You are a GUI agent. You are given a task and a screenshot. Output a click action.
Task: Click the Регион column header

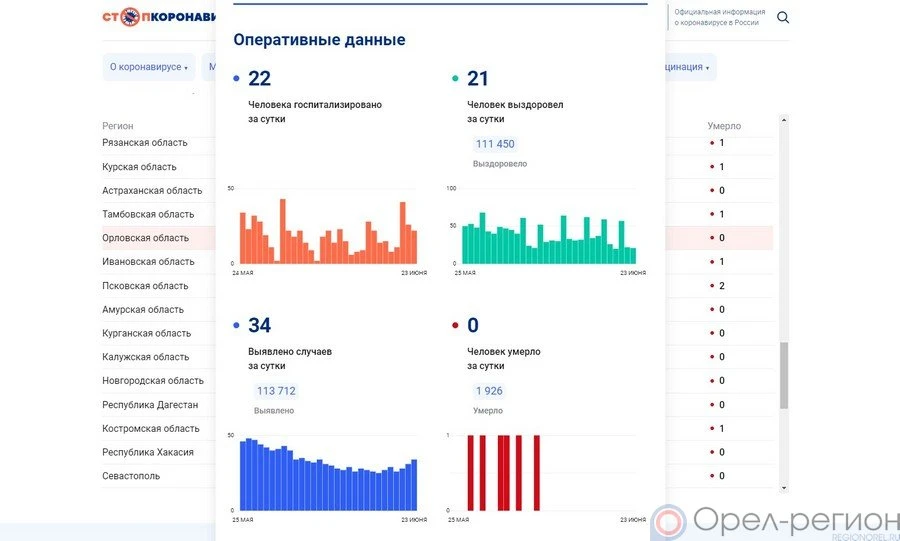click(118, 126)
